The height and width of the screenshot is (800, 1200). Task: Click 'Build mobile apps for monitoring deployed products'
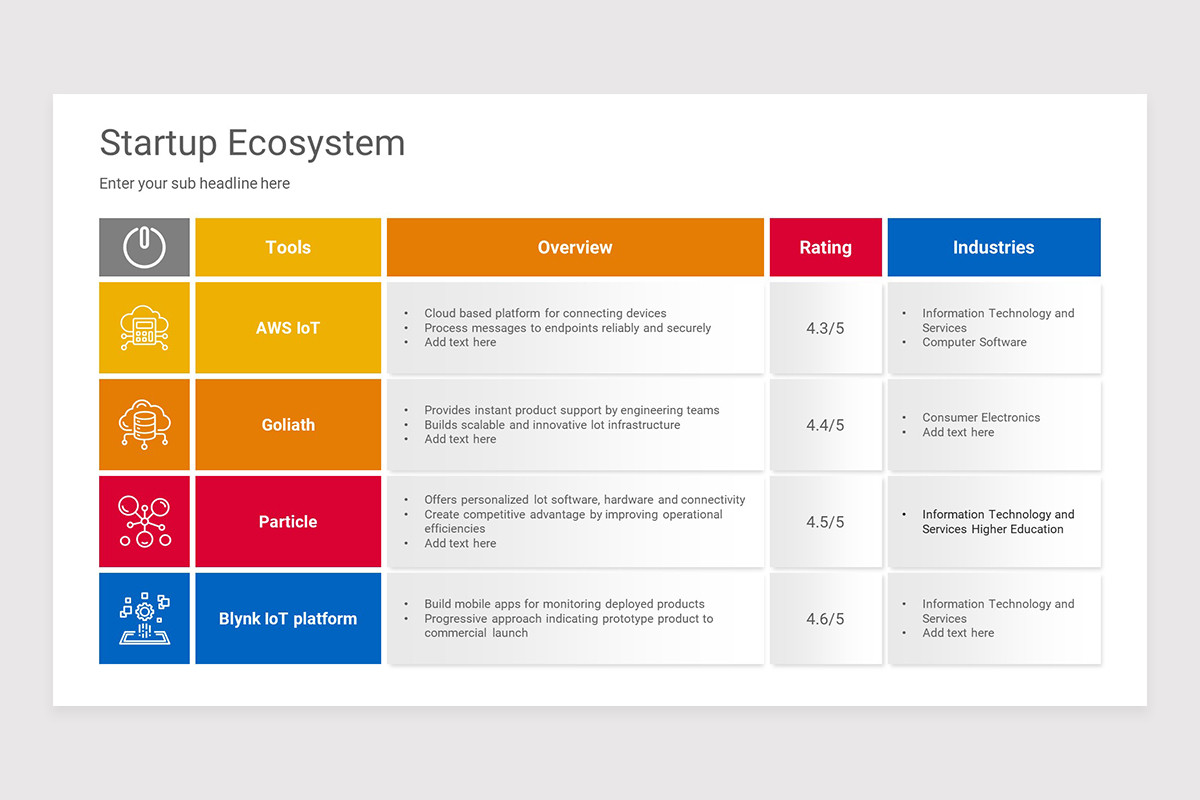tap(564, 604)
